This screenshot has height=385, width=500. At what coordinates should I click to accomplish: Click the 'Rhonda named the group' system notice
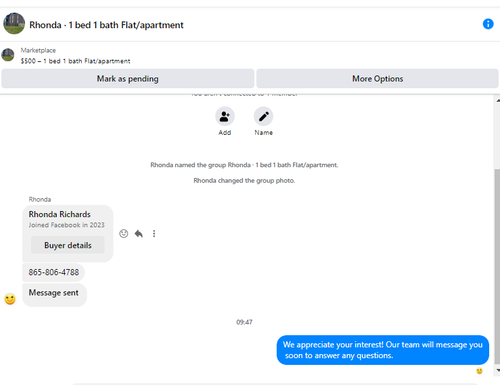click(x=244, y=165)
